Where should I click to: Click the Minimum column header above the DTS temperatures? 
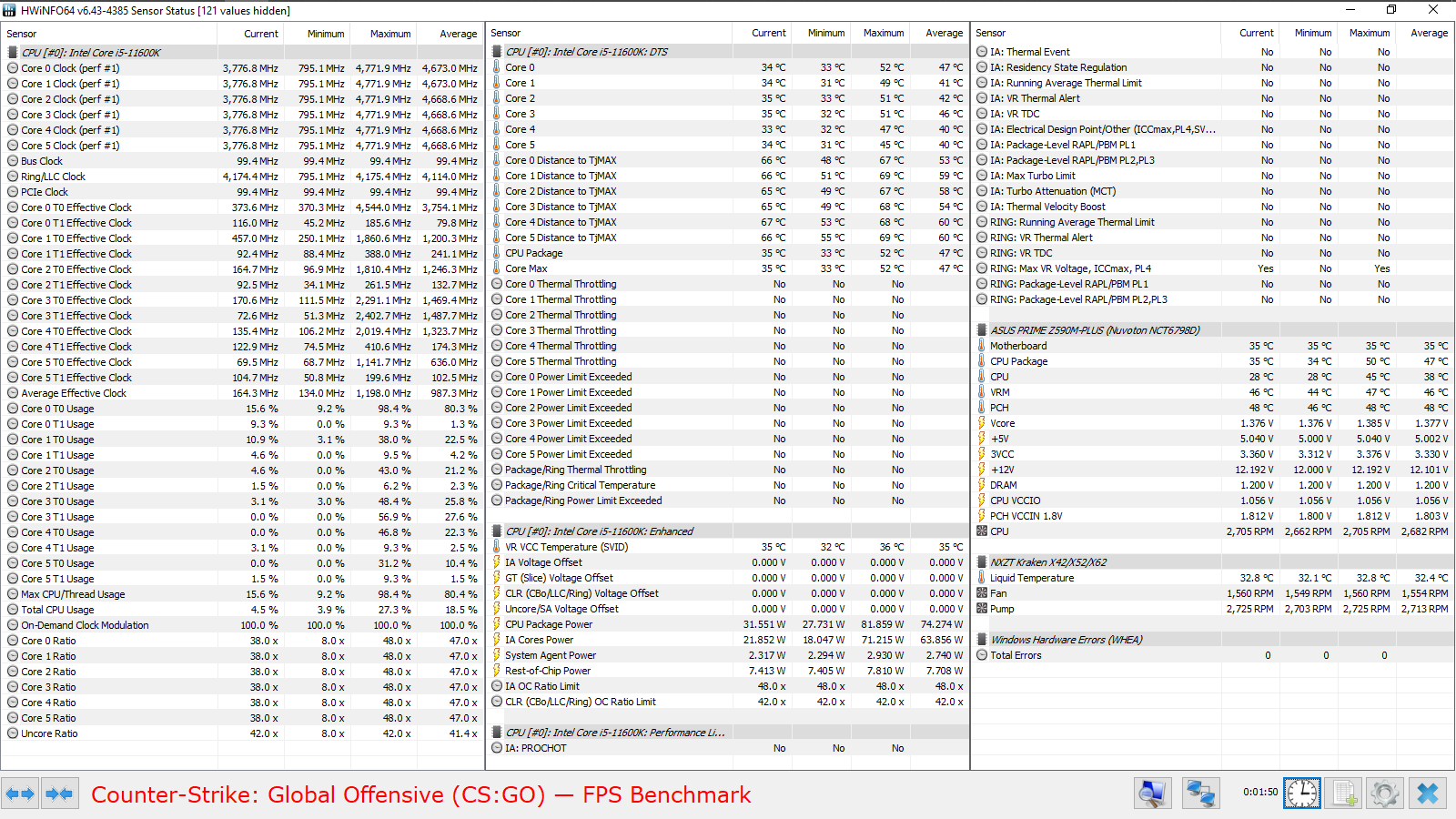[x=820, y=33]
